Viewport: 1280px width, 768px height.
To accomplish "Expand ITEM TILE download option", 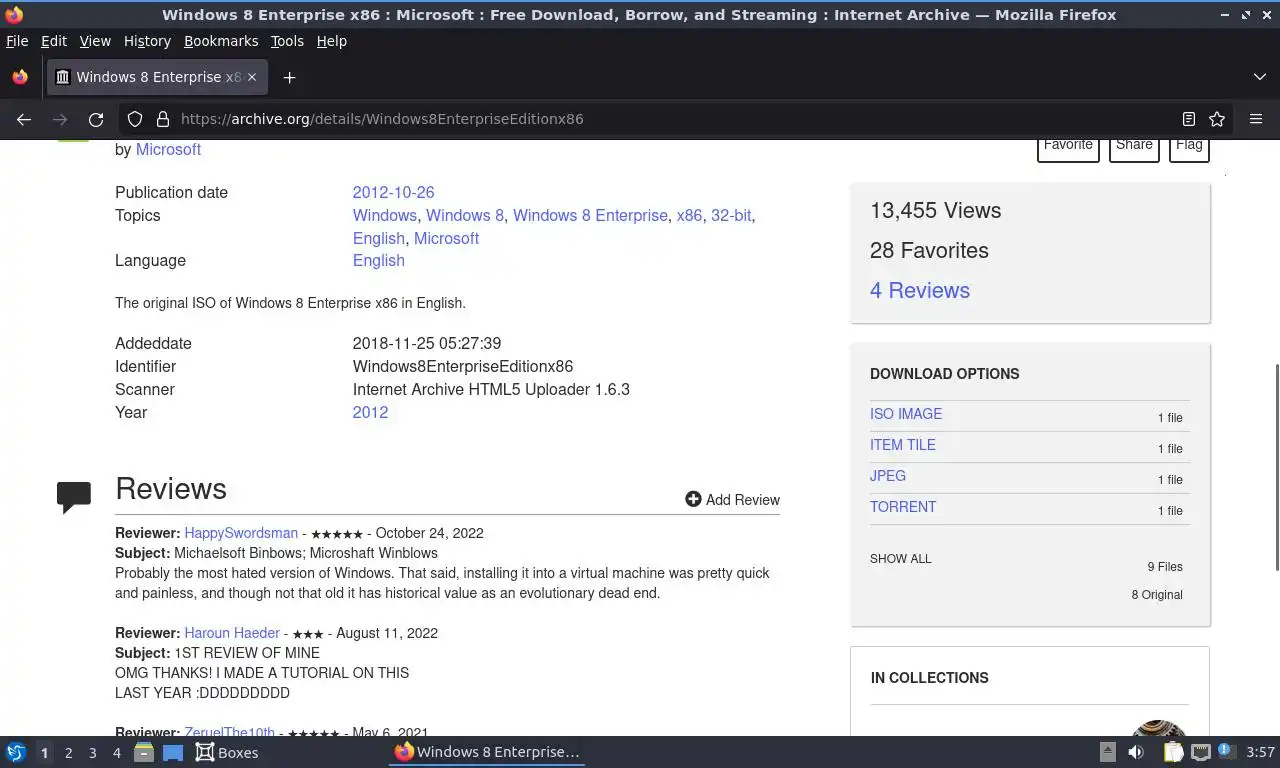I will pos(903,445).
